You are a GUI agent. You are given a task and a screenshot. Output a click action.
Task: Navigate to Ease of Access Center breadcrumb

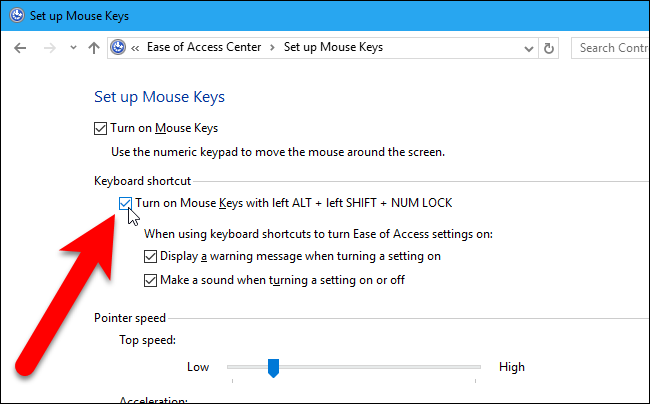[205, 47]
